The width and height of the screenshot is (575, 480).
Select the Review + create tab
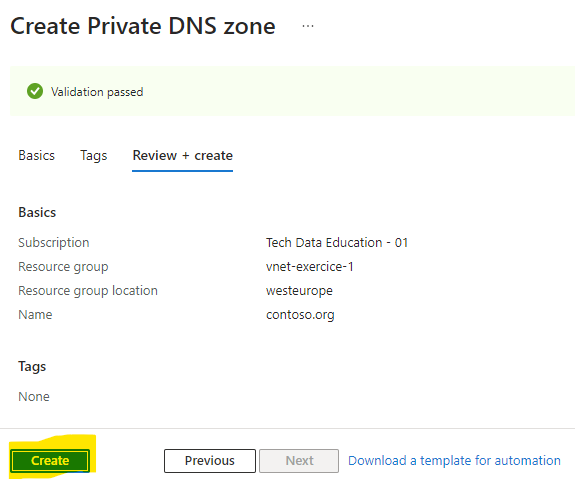point(183,155)
